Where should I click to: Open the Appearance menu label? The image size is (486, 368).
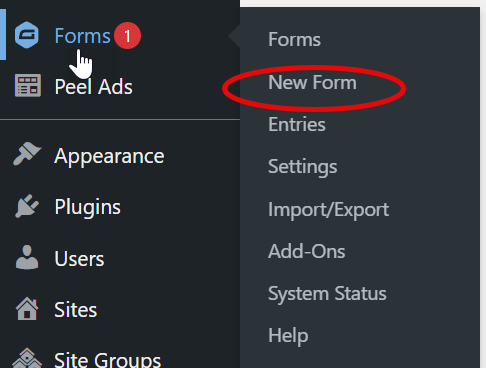109,156
